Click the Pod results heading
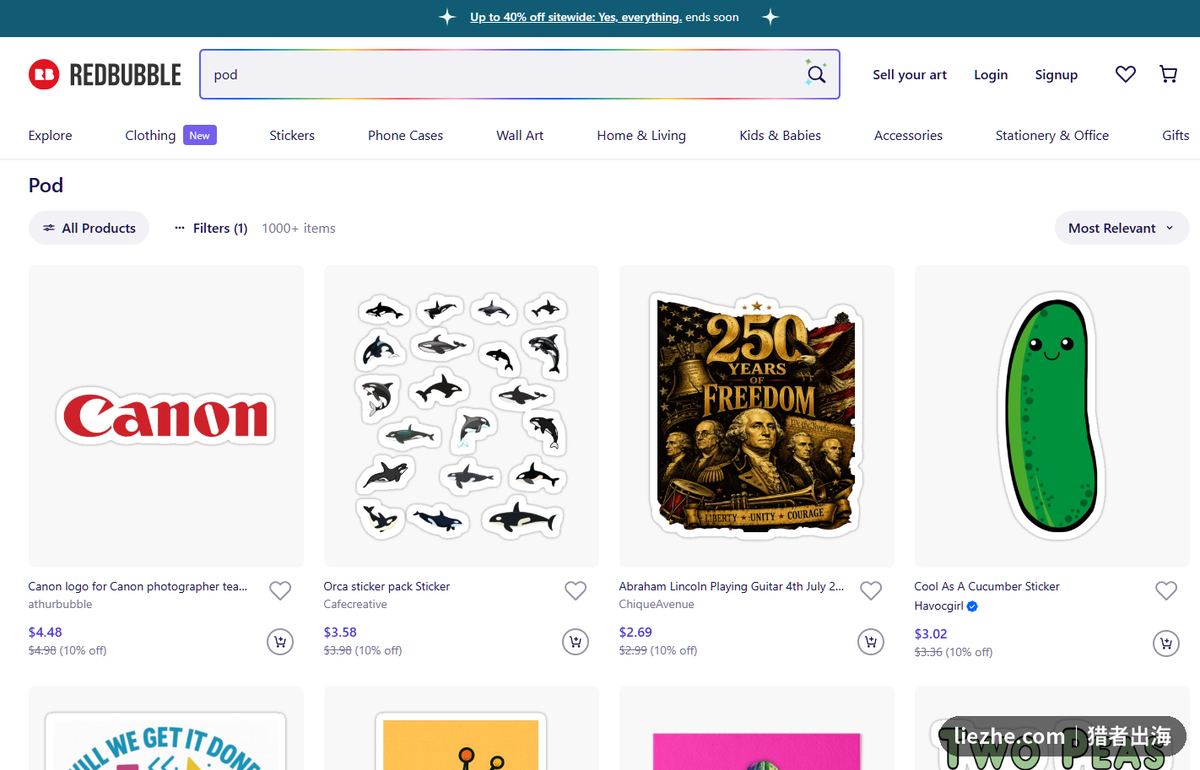The height and width of the screenshot is (770, 1200). click(x=46, y=185)
